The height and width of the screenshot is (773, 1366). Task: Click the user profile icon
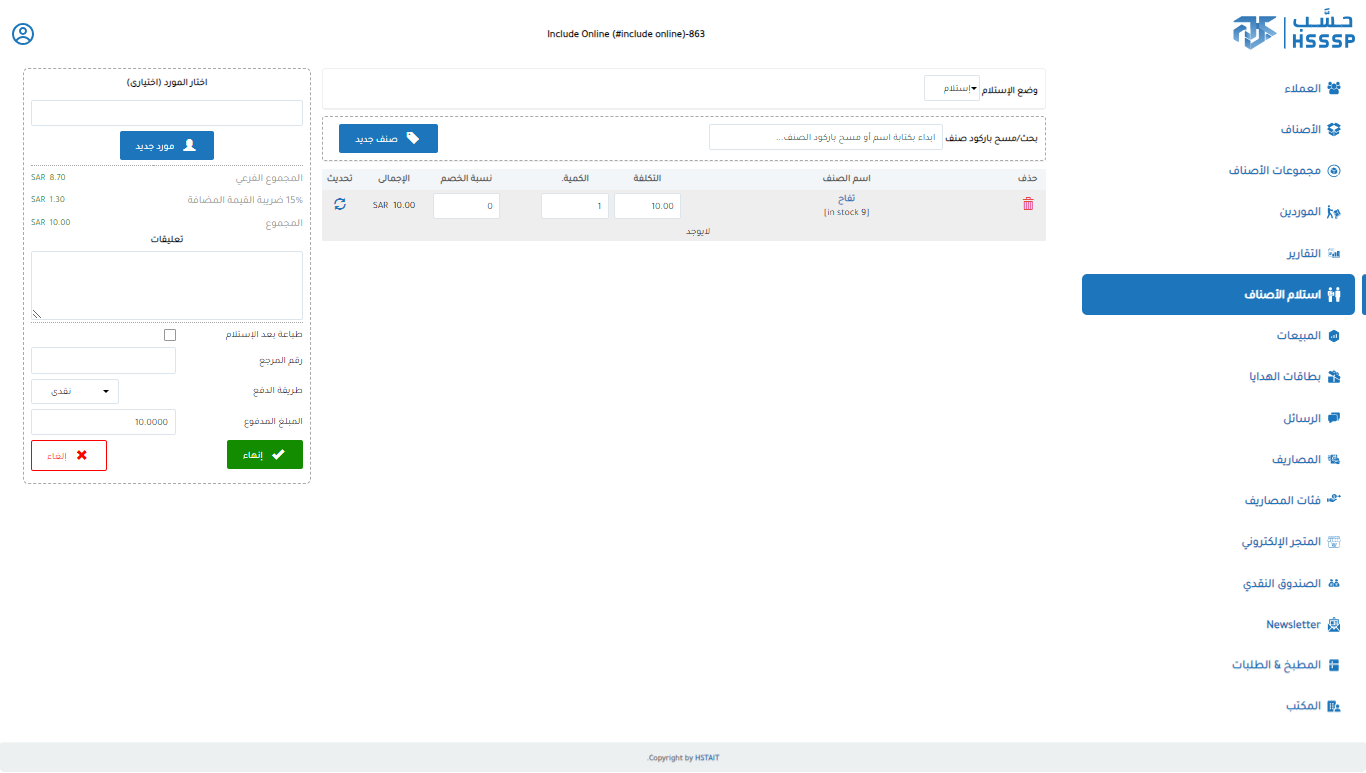23,34
